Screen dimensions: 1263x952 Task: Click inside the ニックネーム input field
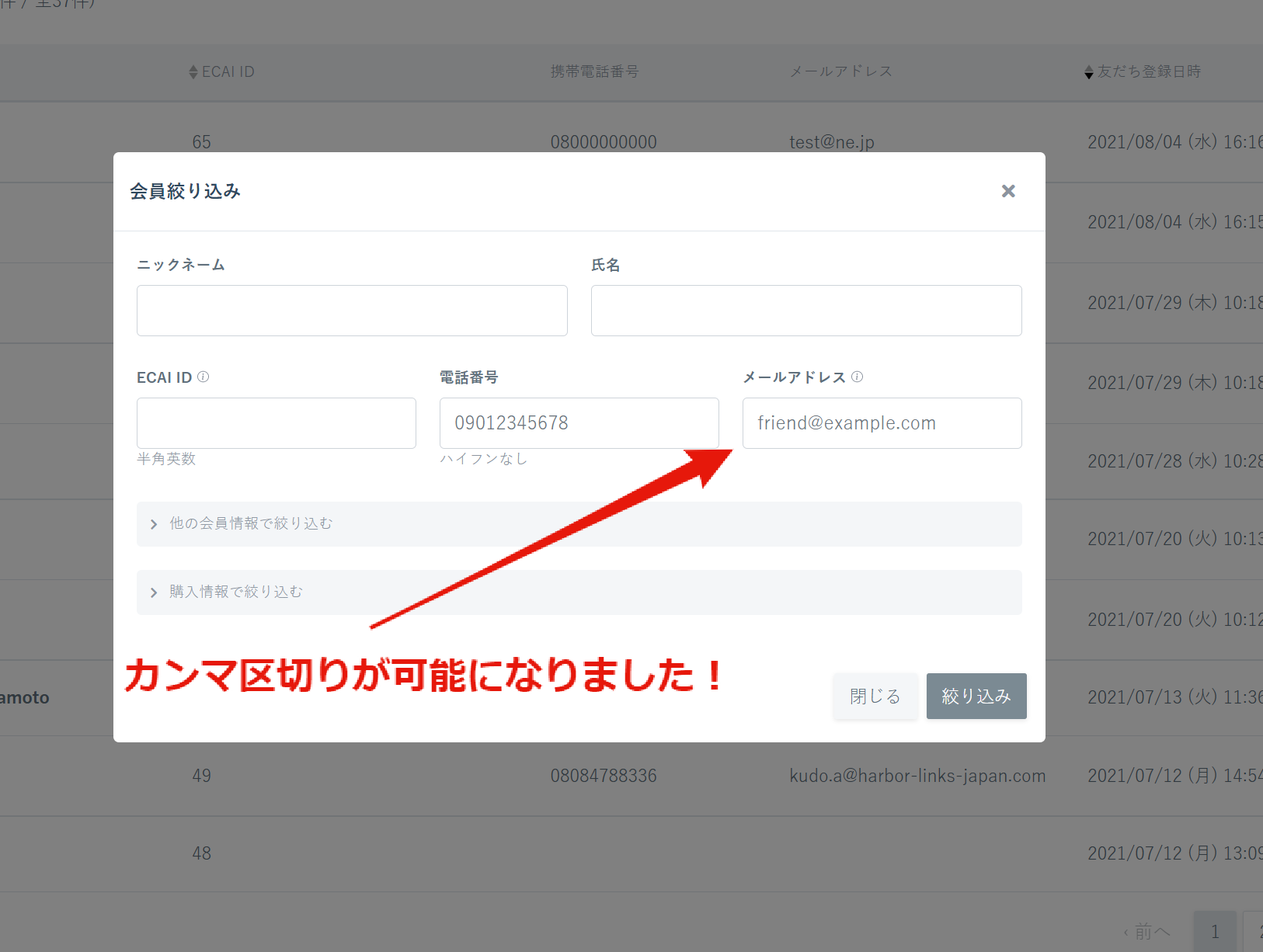pyautogui.click(x=352, y=311)
